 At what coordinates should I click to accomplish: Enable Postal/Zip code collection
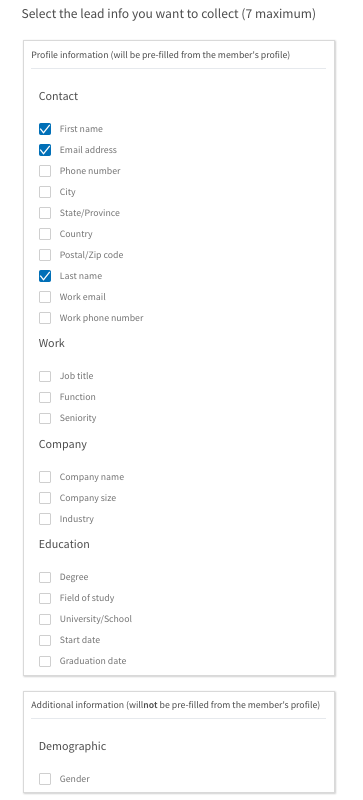(45, 255)
